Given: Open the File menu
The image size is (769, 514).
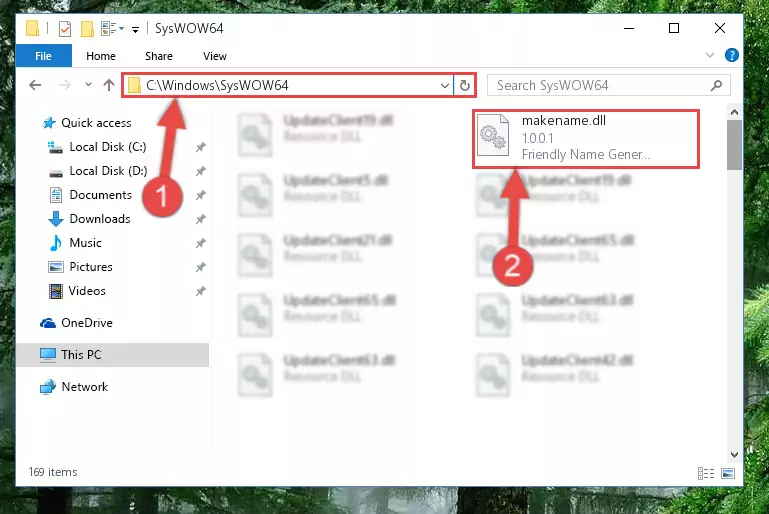Looking at the screenshot, I should [x=43, y=56].
